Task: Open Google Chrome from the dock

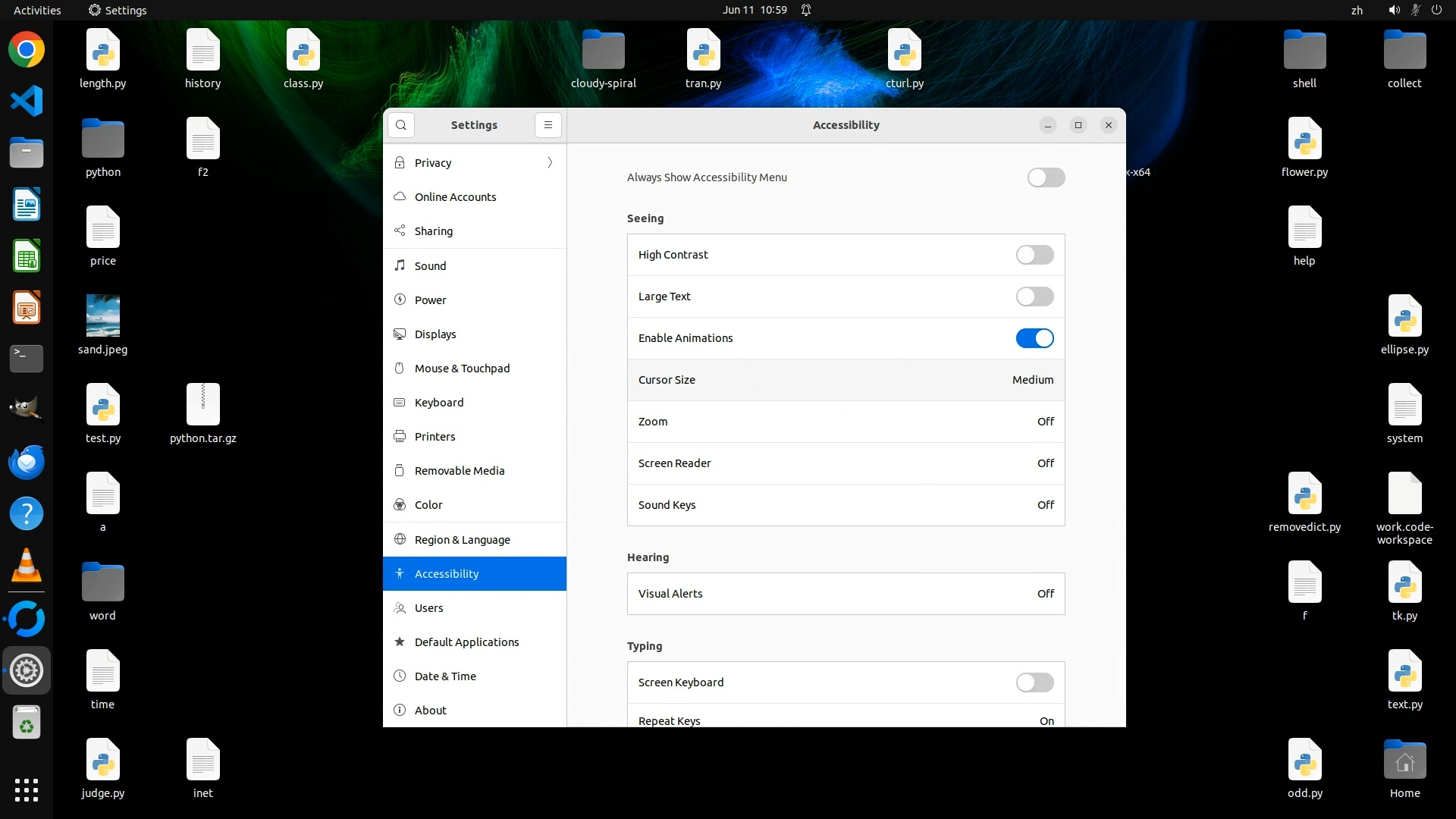Action: point(27,50)
